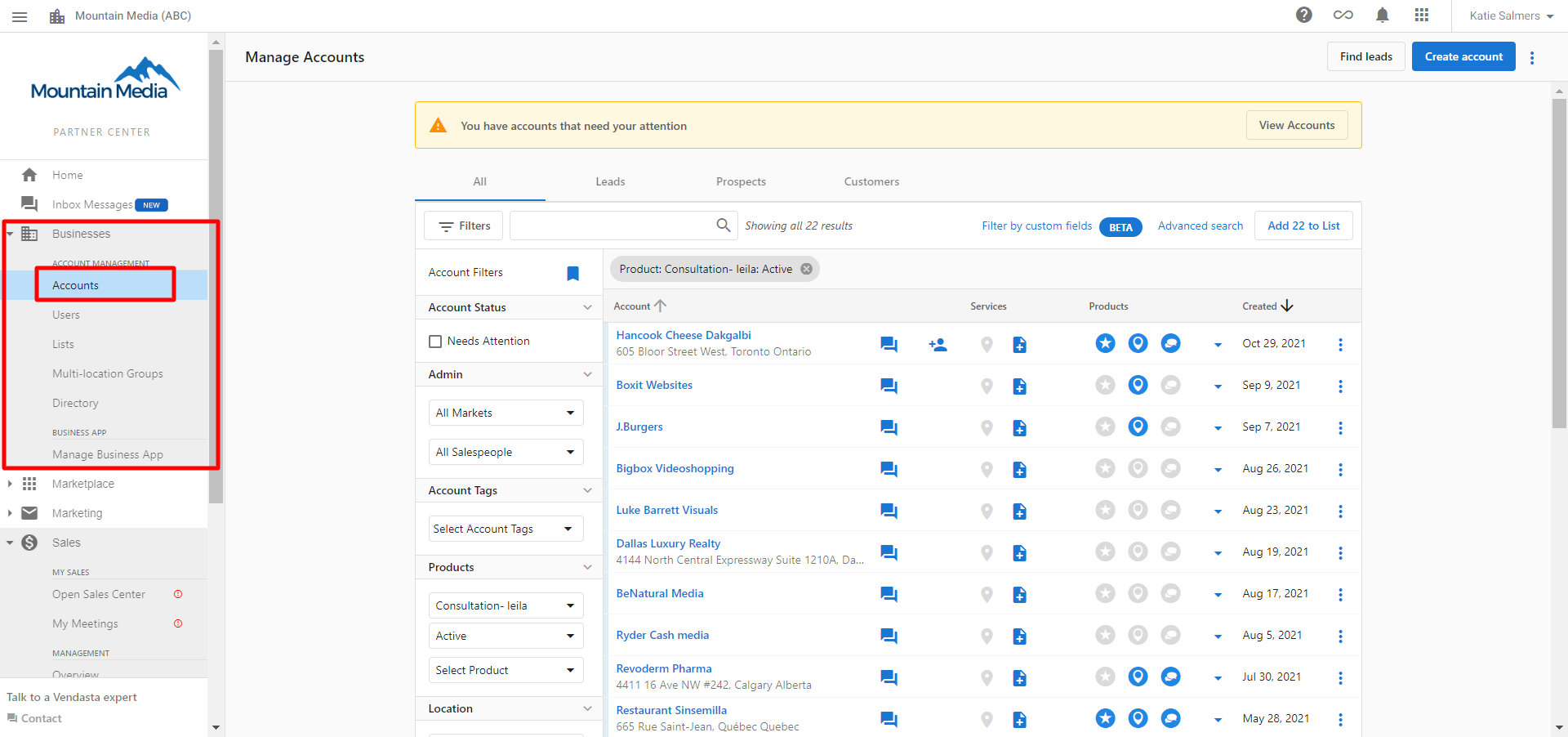This screenshot has height=737, width=1568.
Task: Switch to the Customers tab
Action: (871, 181)
